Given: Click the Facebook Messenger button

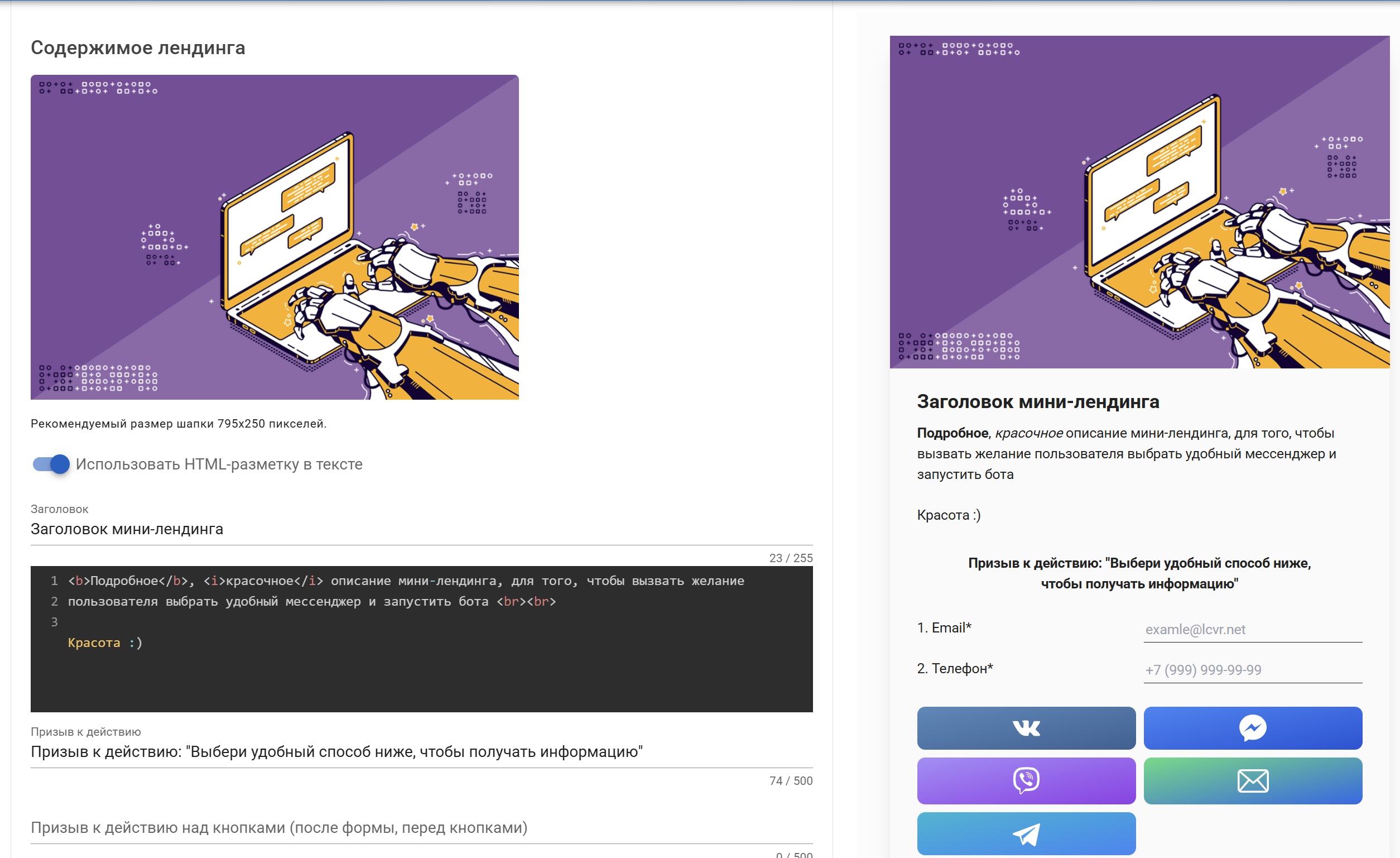Looking at the screenshot, I should (1252, 728).
